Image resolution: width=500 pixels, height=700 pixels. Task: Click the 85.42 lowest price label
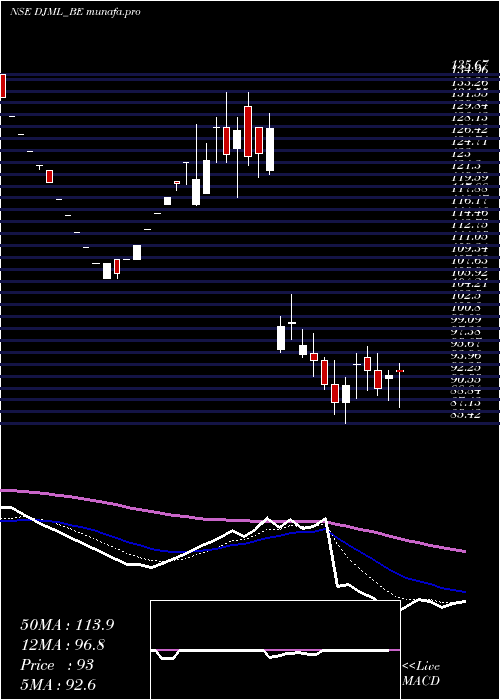pos(467,414)
